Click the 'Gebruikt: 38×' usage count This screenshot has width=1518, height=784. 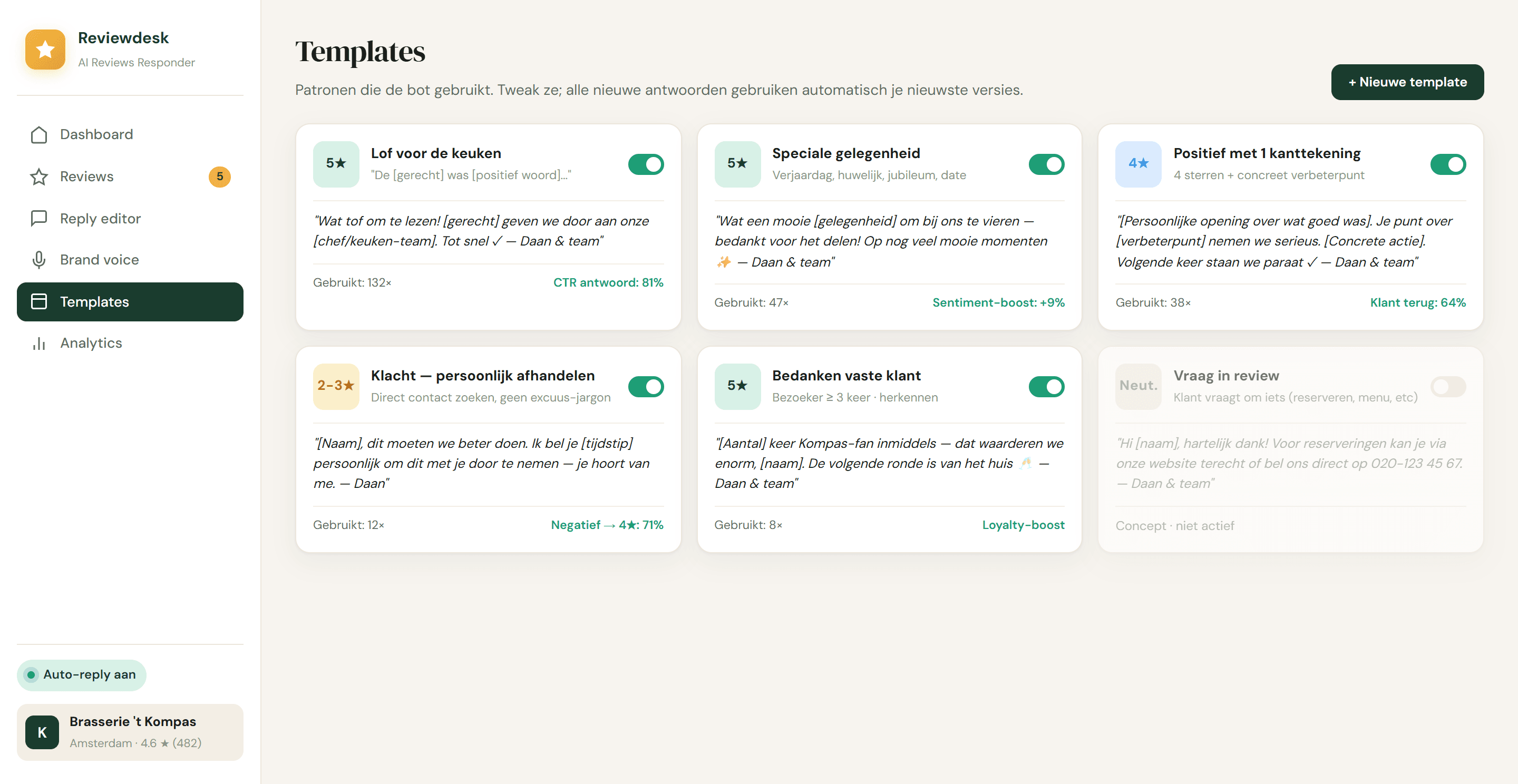[1153, 303]
